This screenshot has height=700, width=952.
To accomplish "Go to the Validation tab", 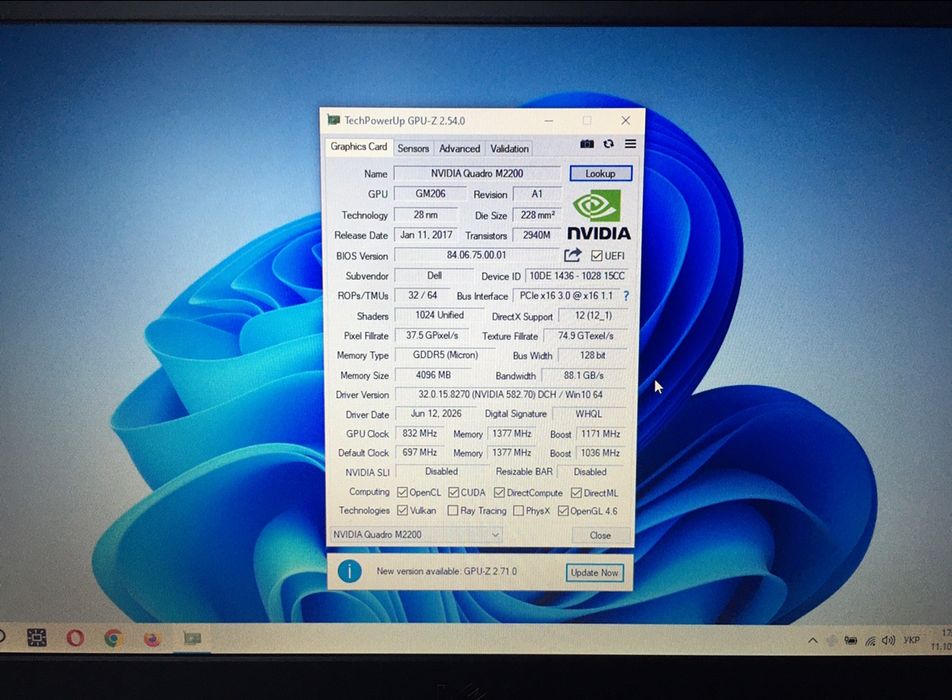I will click(x=509, y=148).
